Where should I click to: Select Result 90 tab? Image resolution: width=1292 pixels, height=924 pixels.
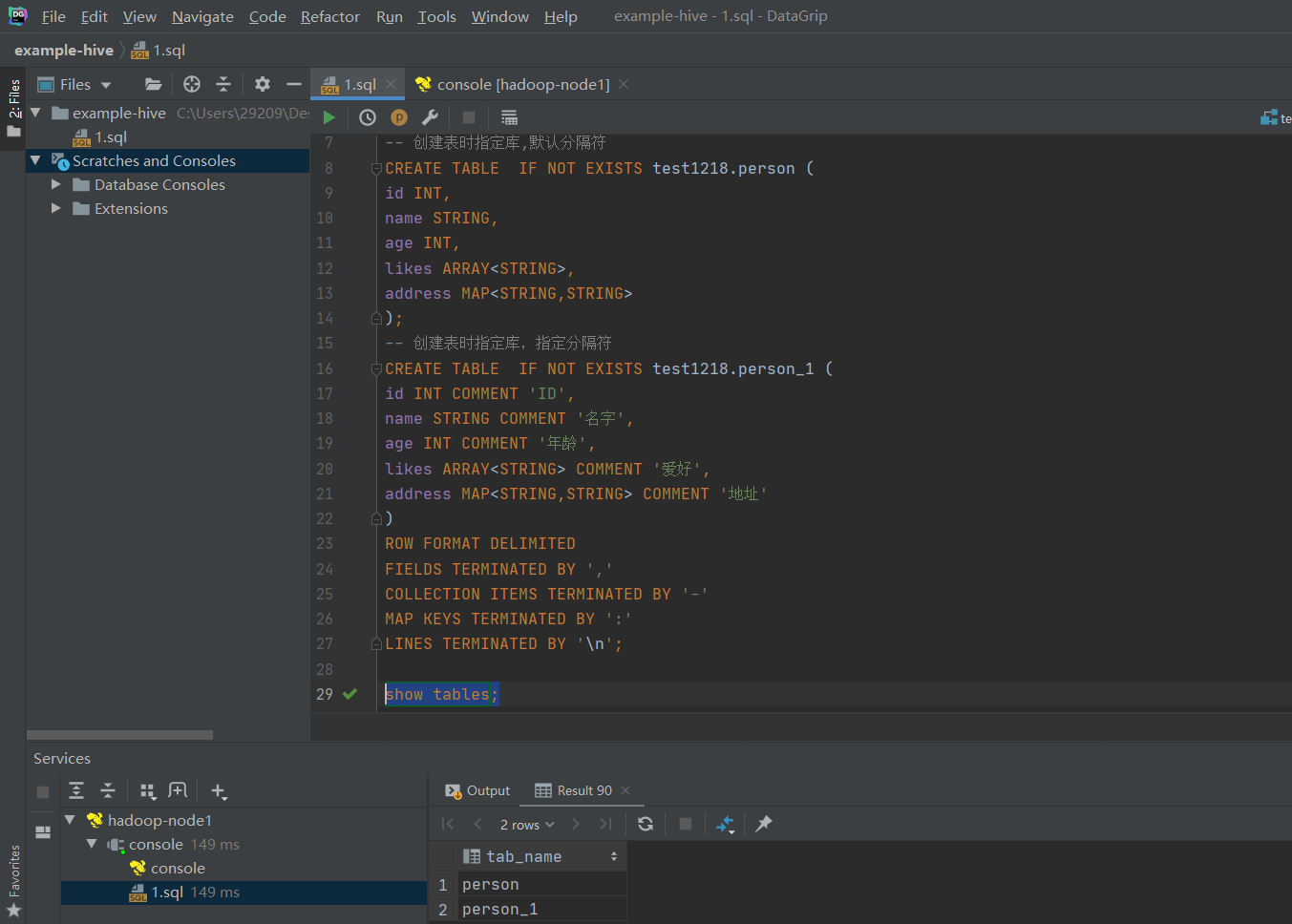[x=583, y=790]
